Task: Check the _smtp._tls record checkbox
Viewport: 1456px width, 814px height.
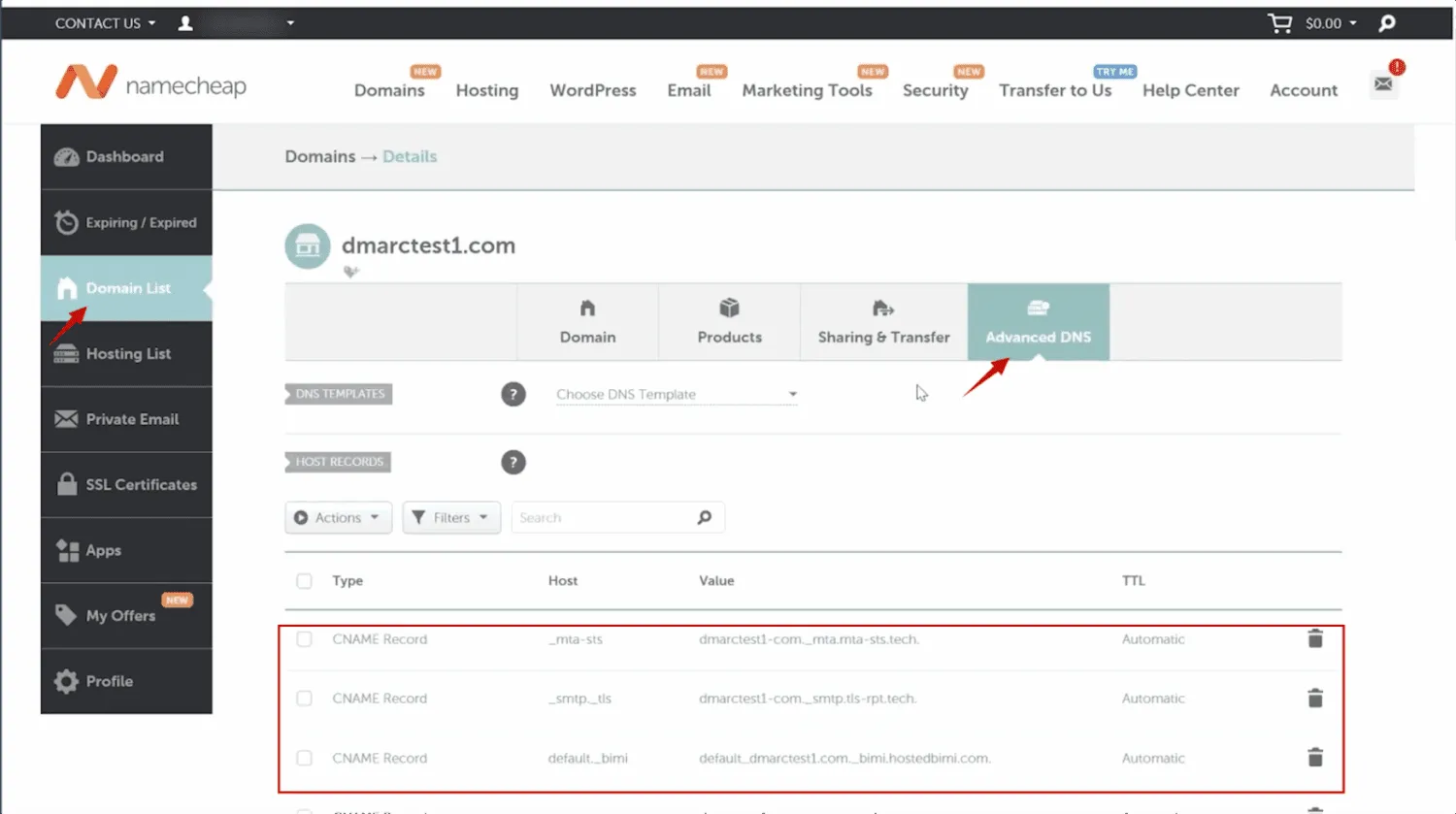Action: coord(305,699)
